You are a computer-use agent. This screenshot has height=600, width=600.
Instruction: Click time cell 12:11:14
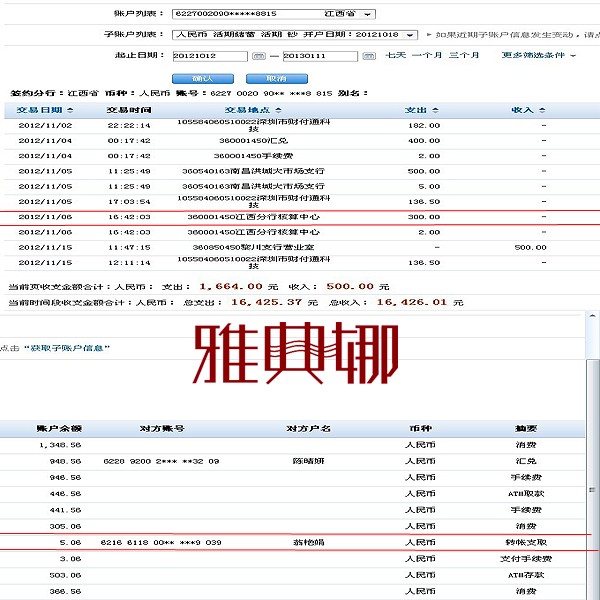tap(129, 263)
